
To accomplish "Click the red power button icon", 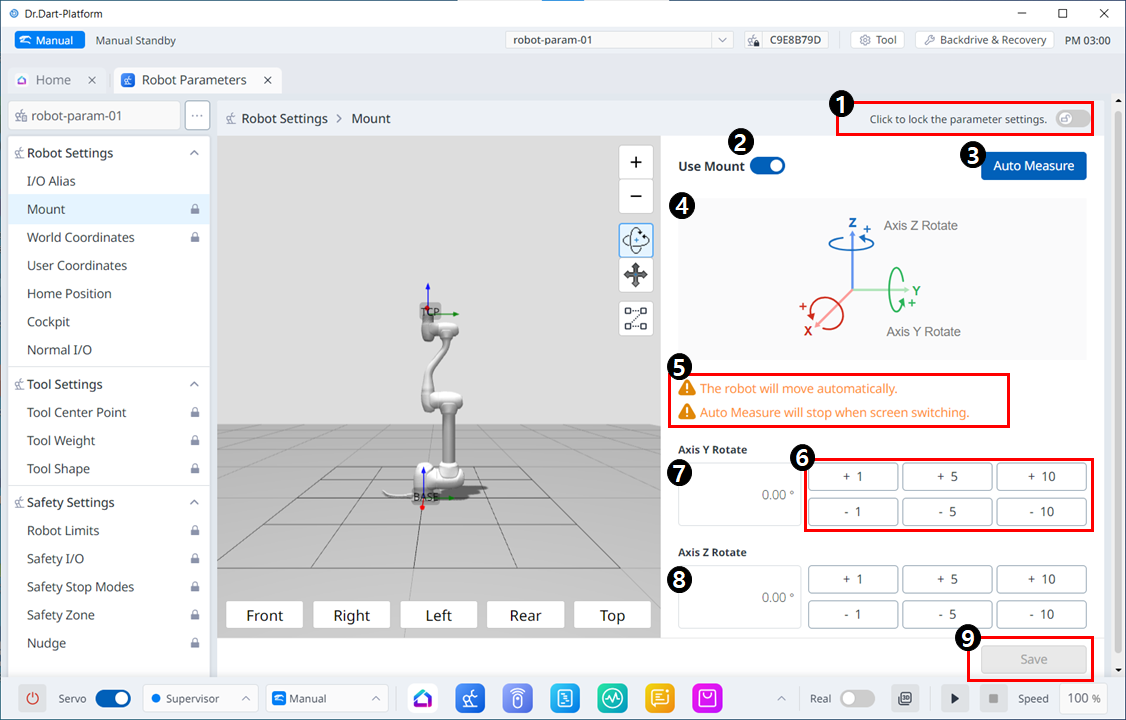I will click(32, 698).
